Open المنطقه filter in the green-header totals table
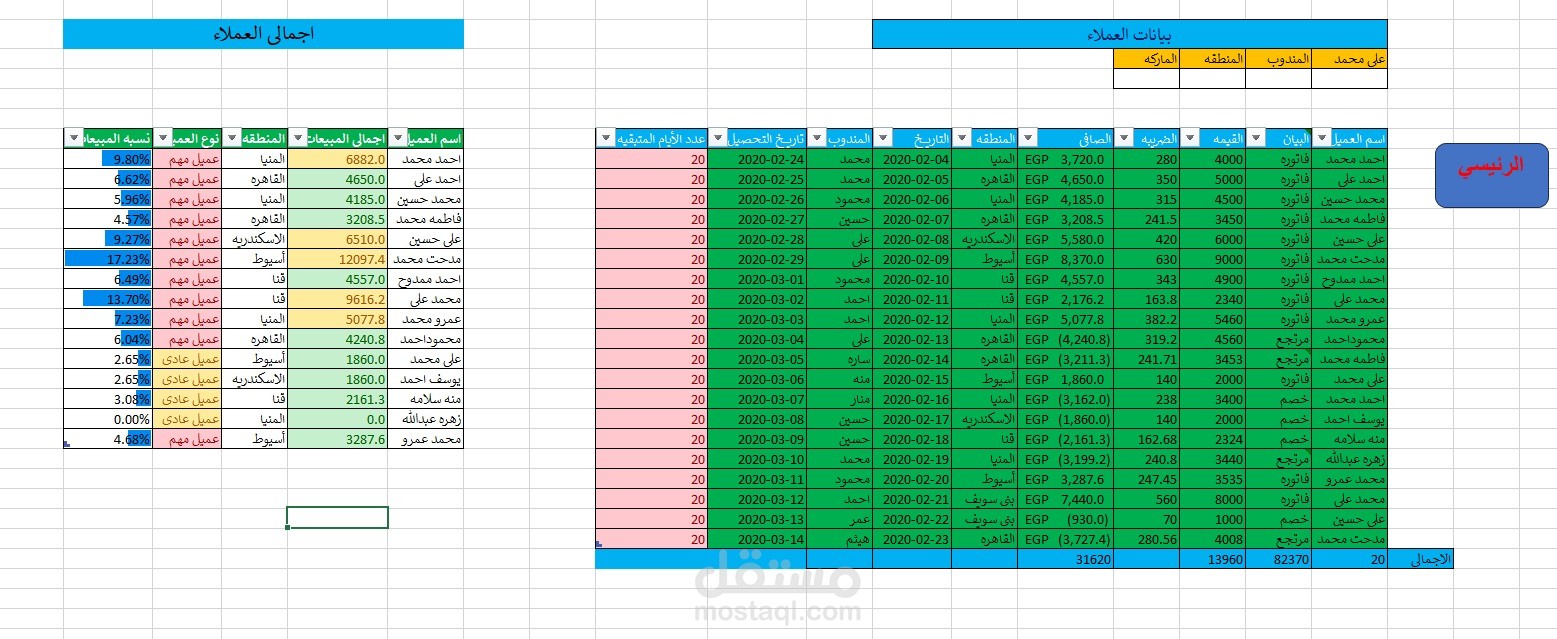Screen dimensions: 1557x639 click(x=232, y=139)
